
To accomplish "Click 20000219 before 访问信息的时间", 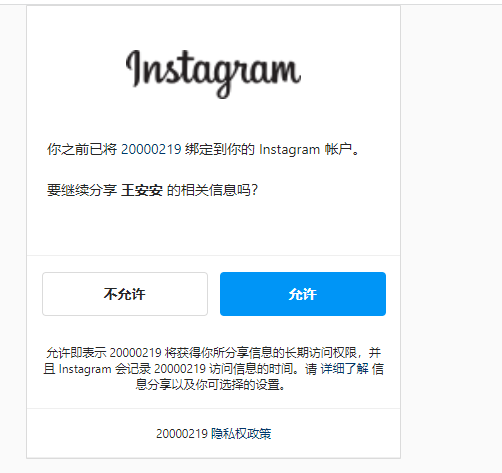I will click(x=180, y=369).
